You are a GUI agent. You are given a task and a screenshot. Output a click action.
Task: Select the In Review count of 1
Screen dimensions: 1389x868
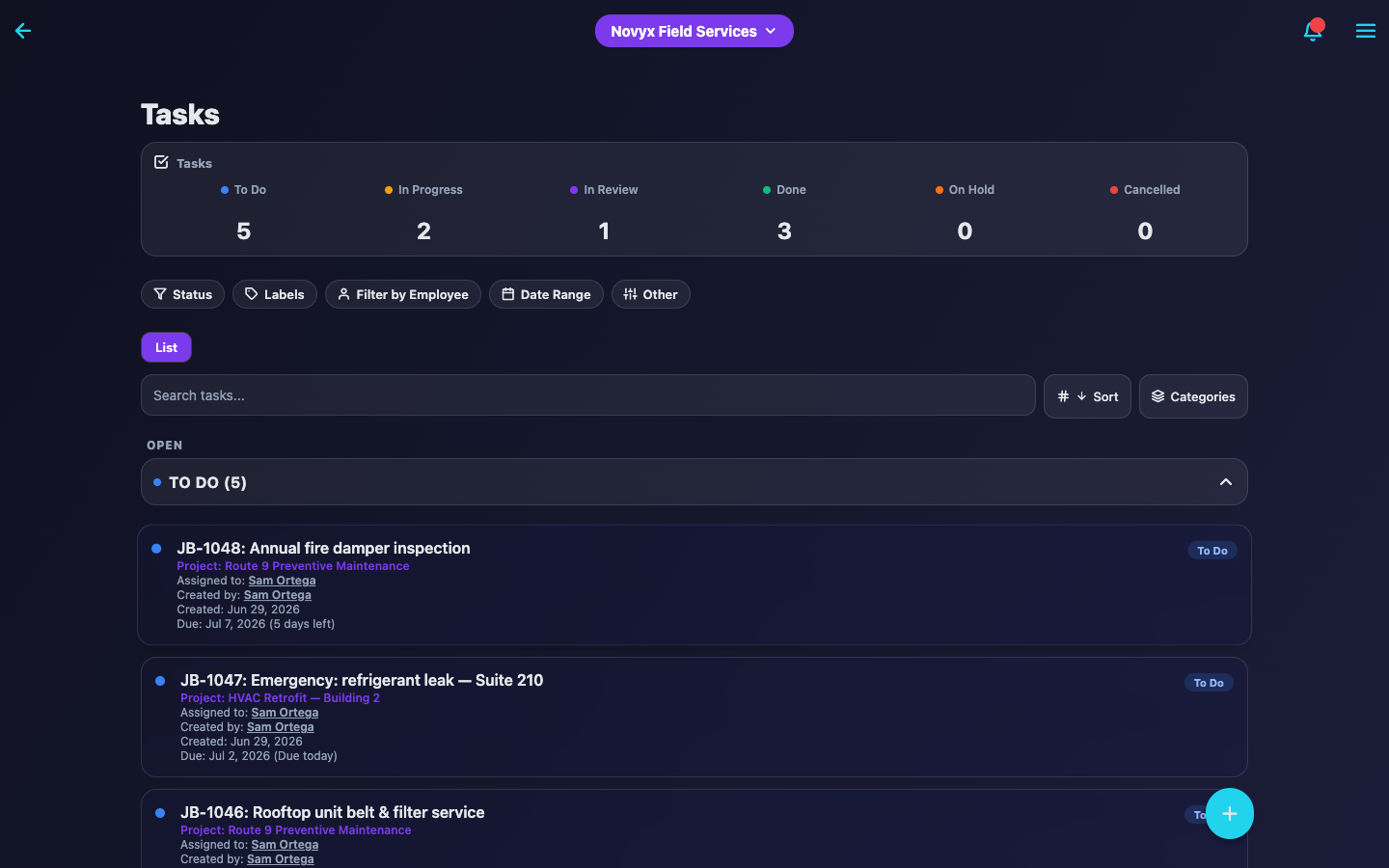604,231
